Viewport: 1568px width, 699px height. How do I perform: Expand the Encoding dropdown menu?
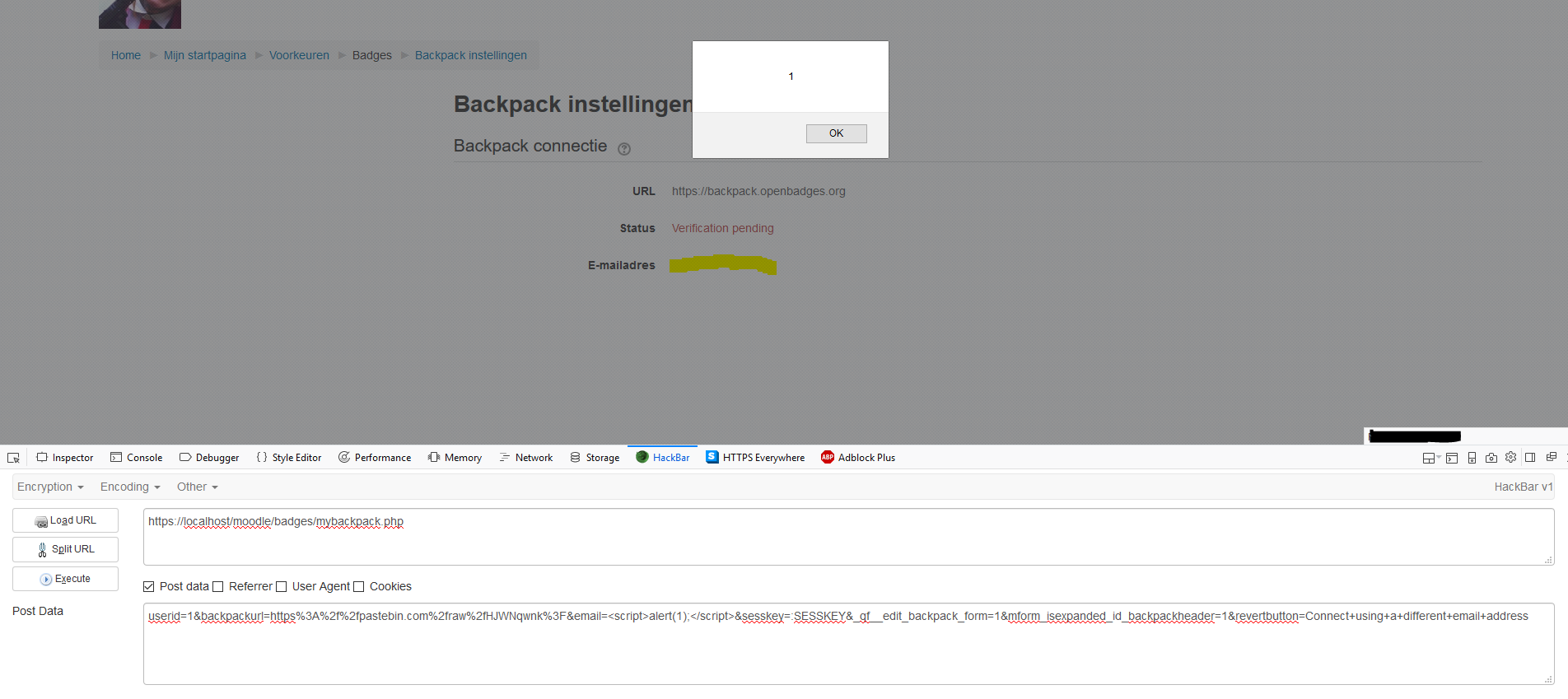[x=130, y=487]
